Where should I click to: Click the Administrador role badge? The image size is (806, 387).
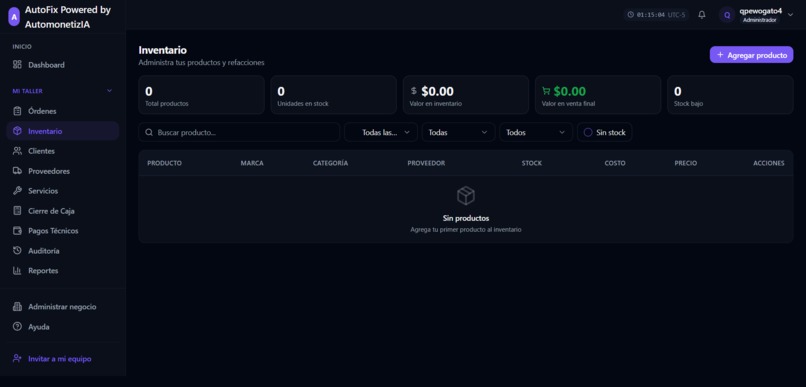[x=760, y=20]
